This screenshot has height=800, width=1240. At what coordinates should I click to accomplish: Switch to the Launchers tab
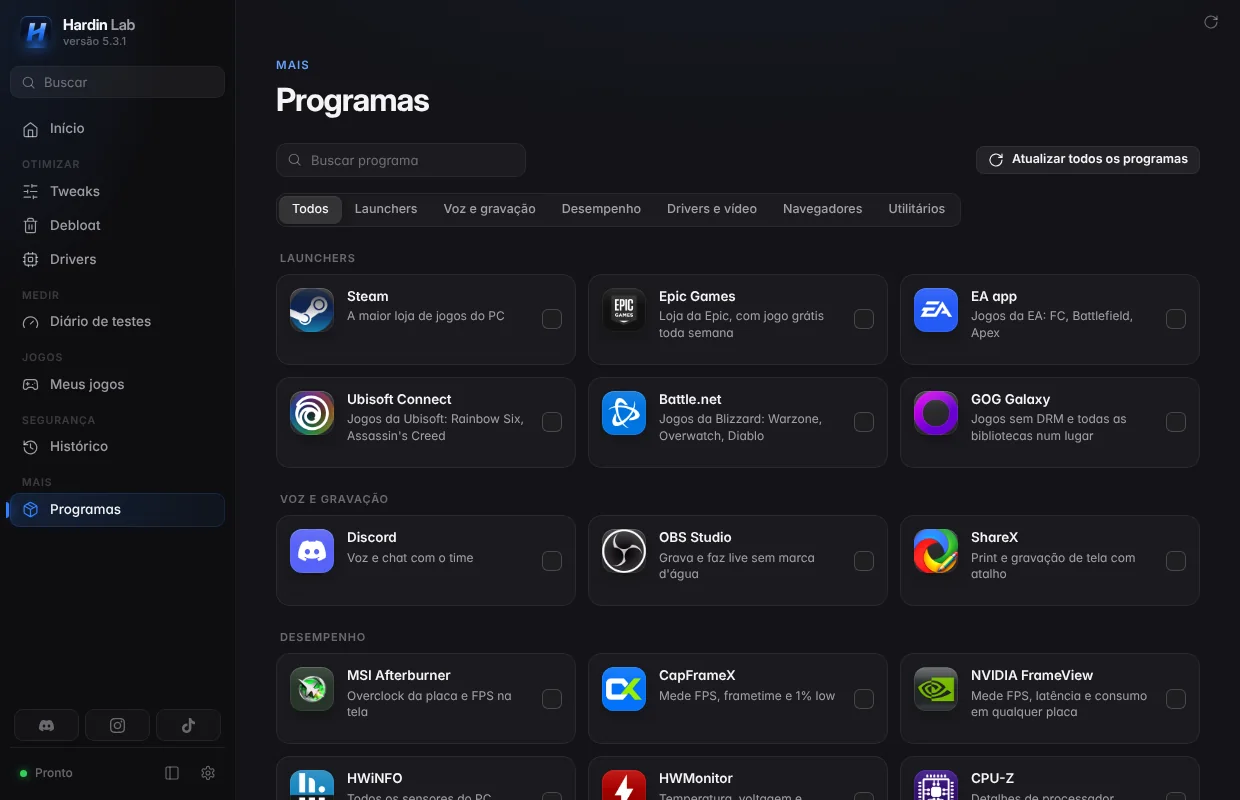386,209
